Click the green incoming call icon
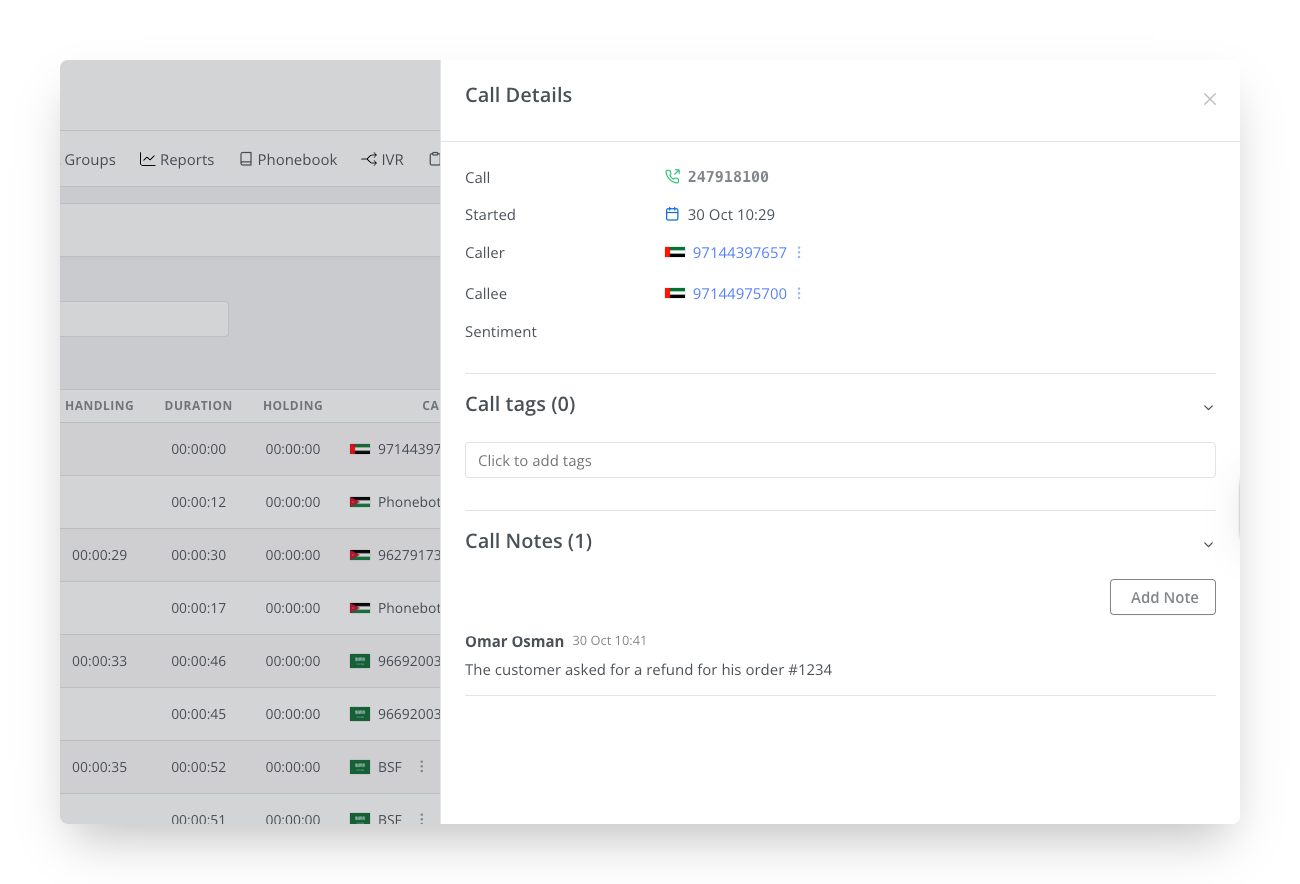This screenshot has width=1300, height=884. [672, 177]
